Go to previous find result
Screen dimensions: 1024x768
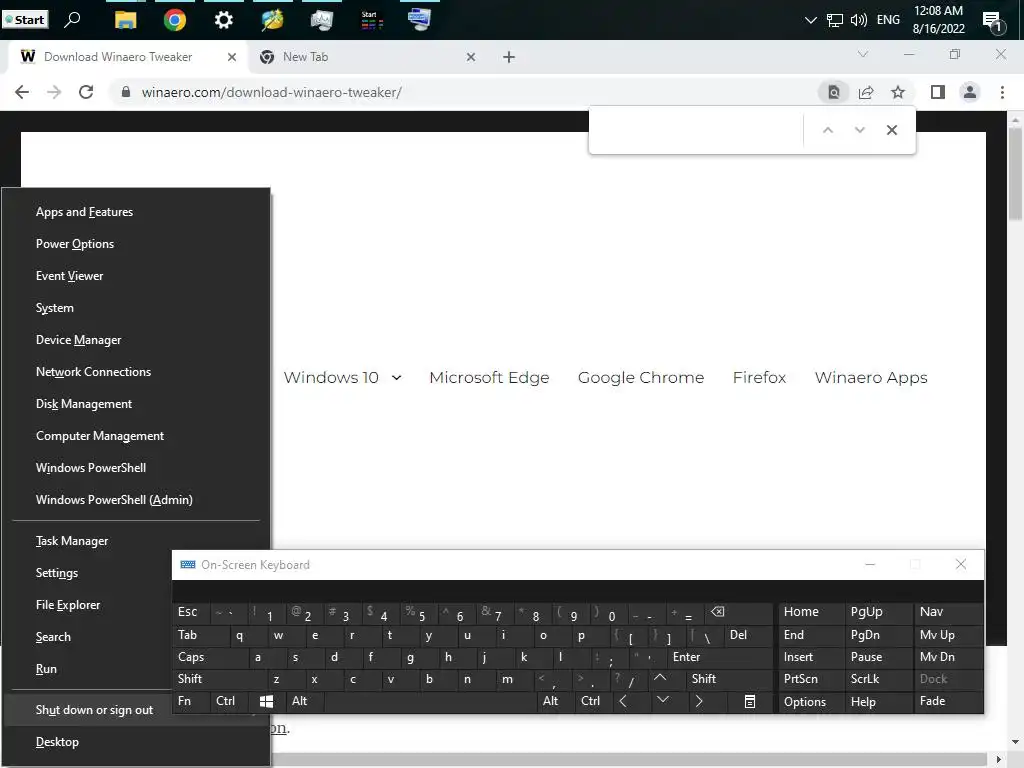pyautogui.click(x=827, y=130)
